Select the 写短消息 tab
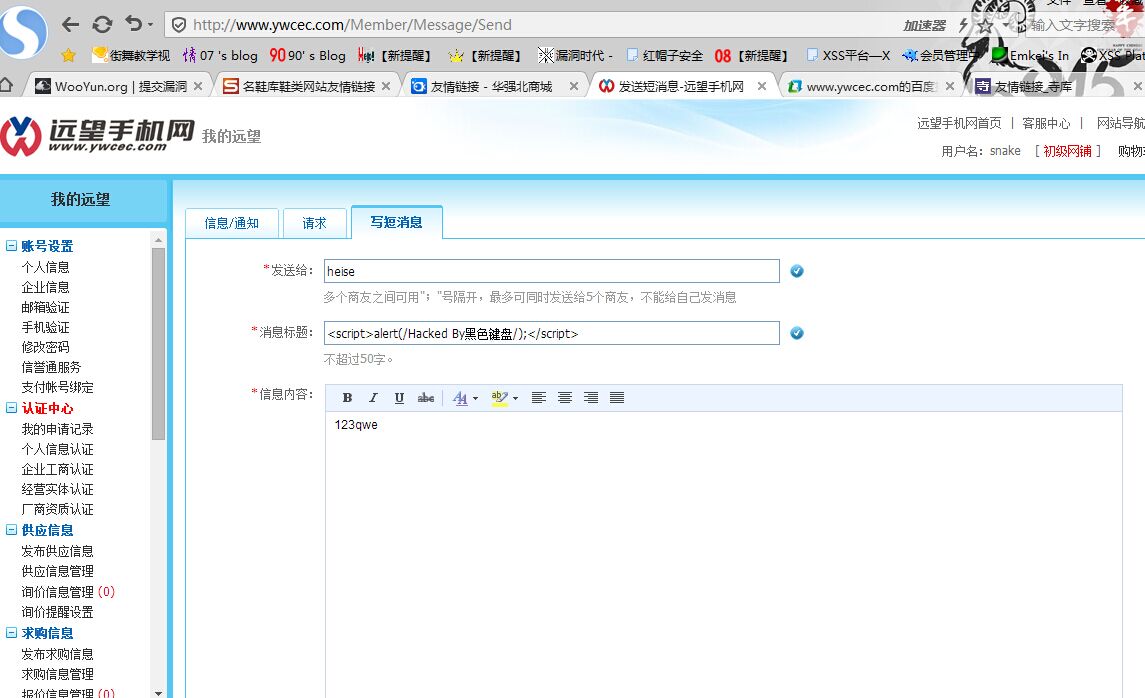The height and width of the screenshot is (698, 1145). (397, 222)
